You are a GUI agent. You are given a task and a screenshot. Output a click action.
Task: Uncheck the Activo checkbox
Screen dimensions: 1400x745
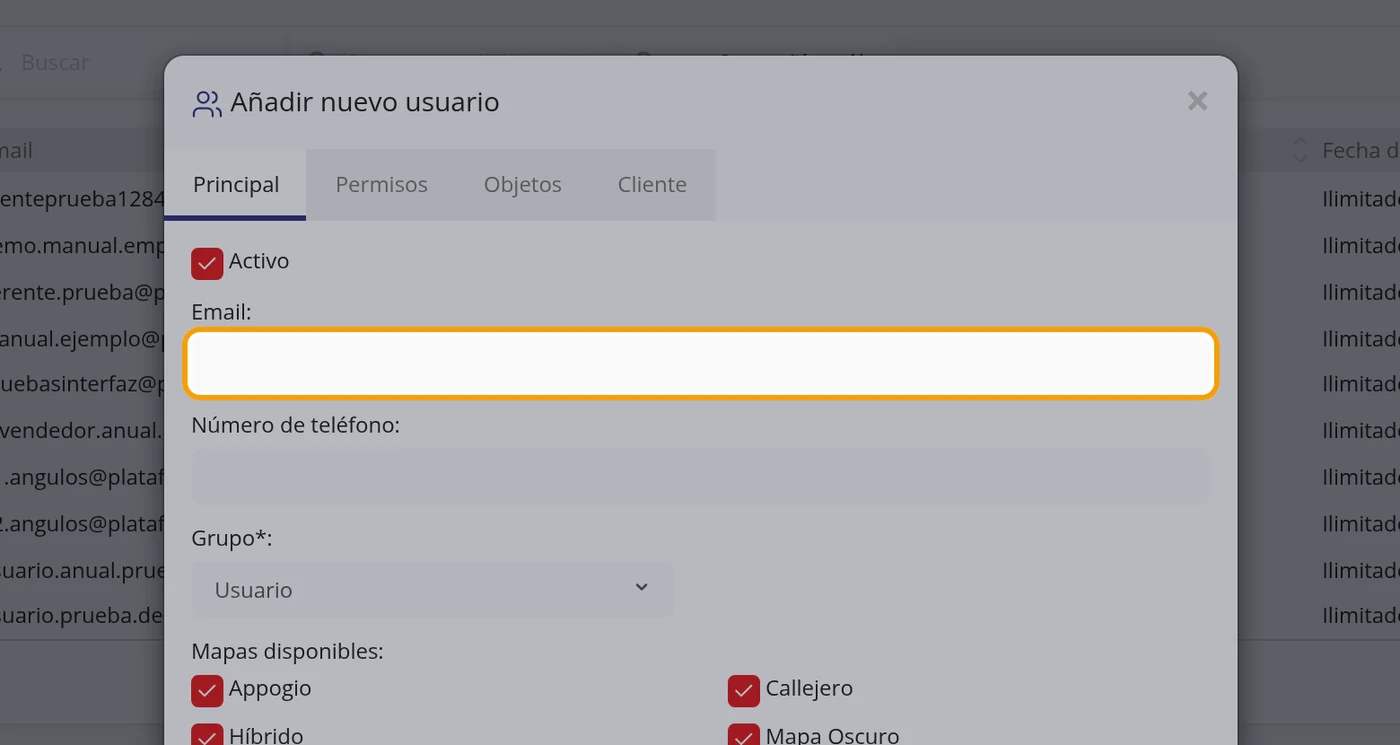(207, 263)
